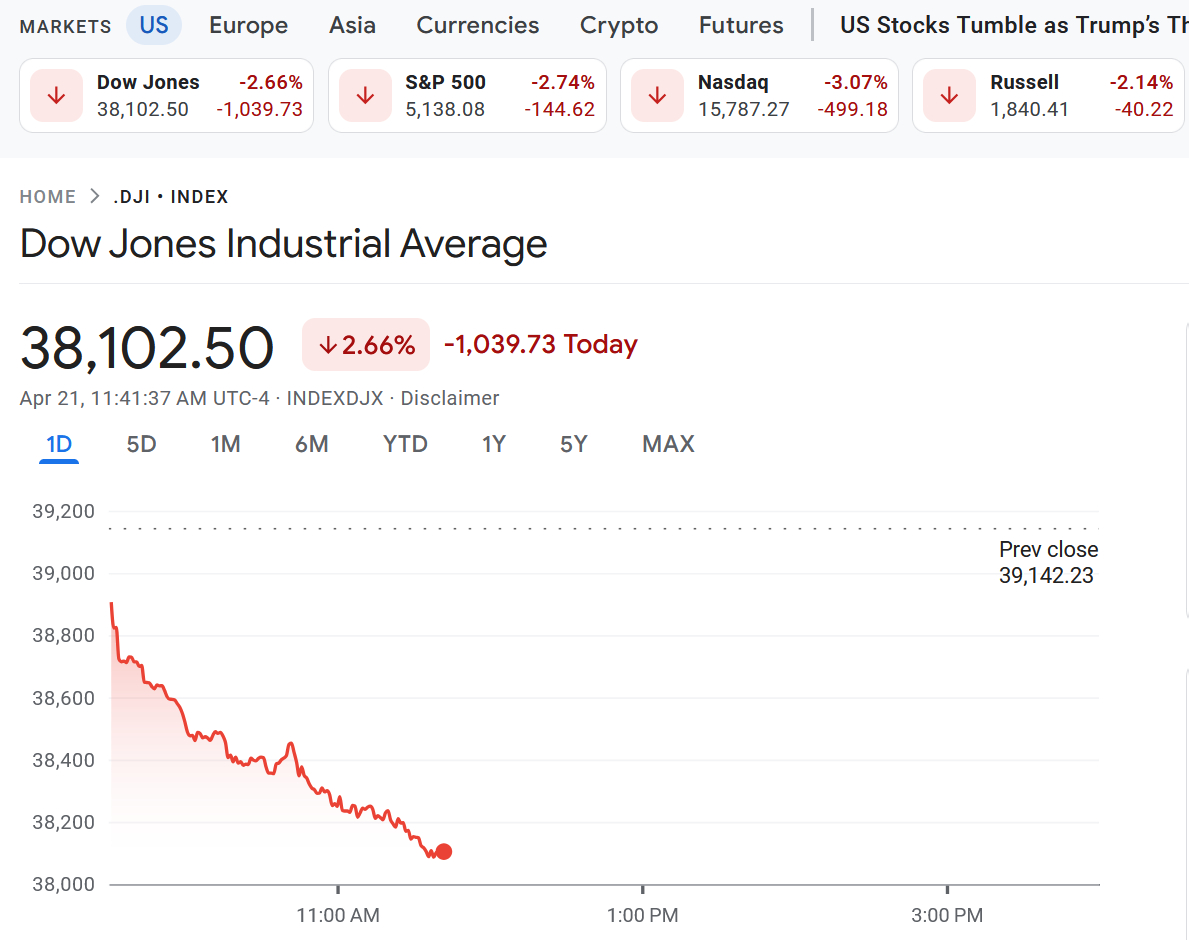
Task: Click the Nasdaq red down-arrow icon
Action: (x=657, y=96)
